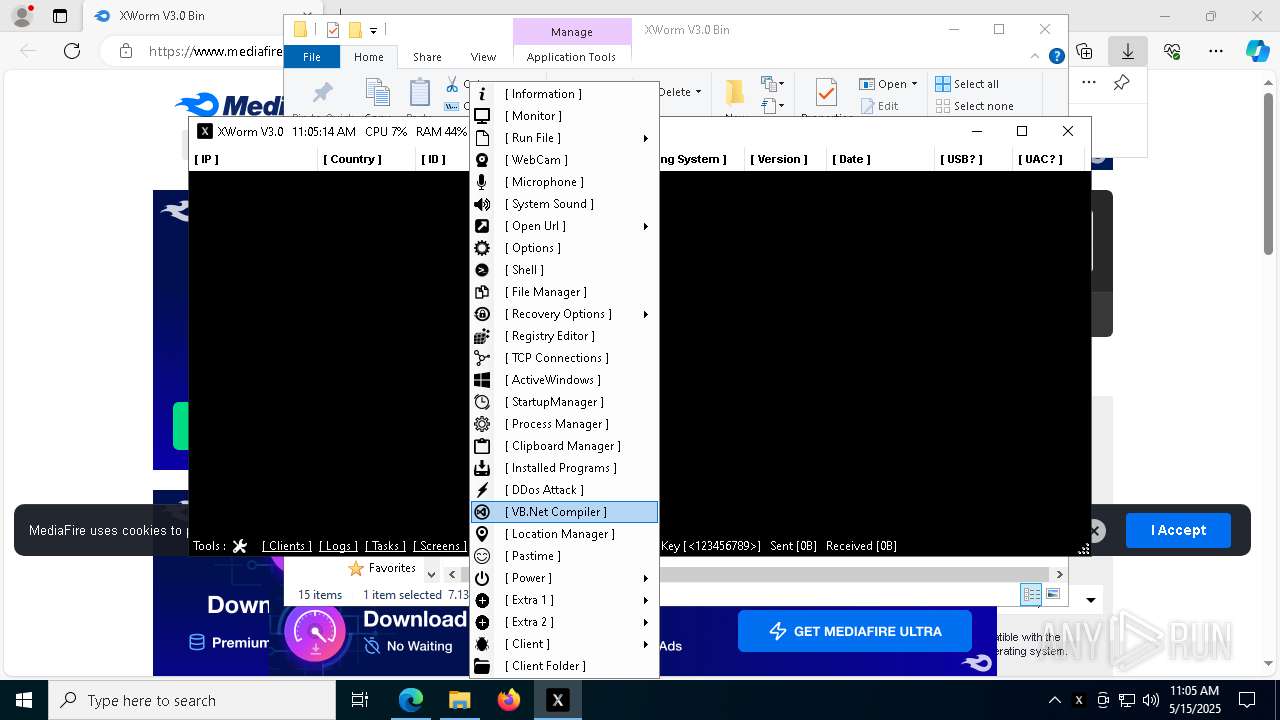Click the Options gear icon
The width and height of the screenshot is (1280, 720).
click(x=482, y=248)
